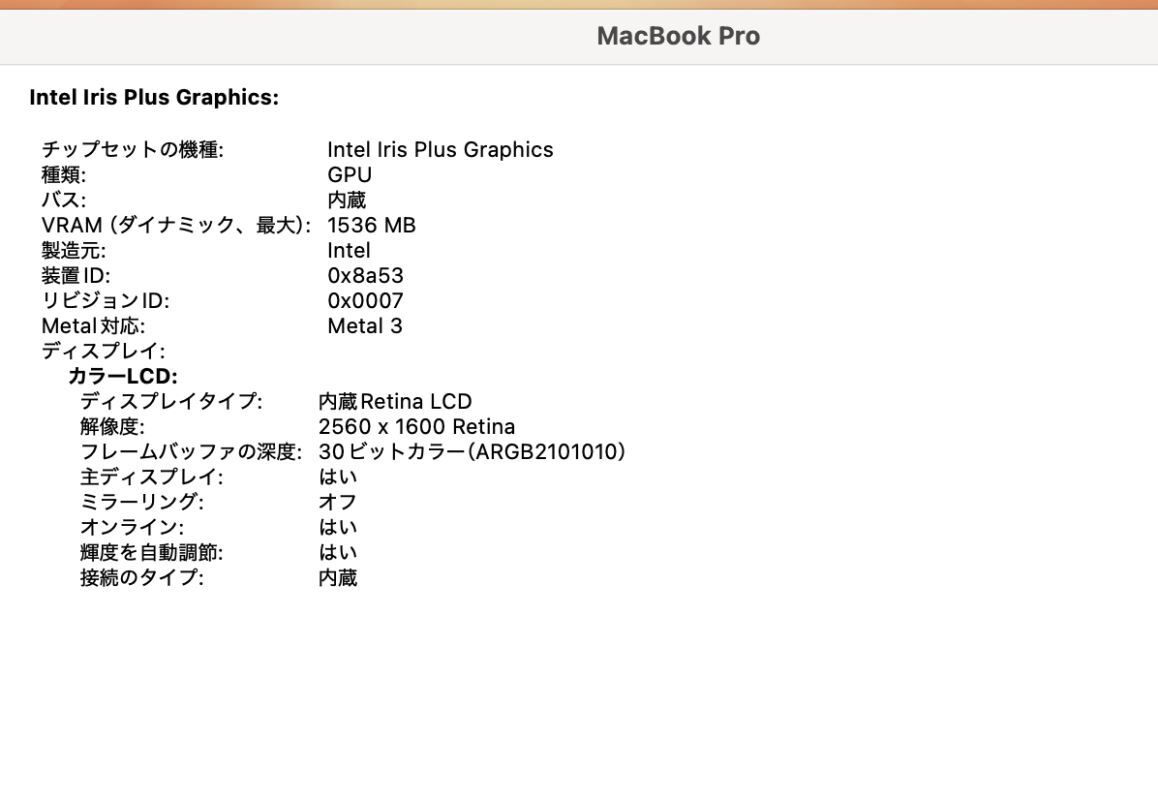Screen dimensions: 1158x800
Task: Select the リビジョンID label
Action: point(105,301)
